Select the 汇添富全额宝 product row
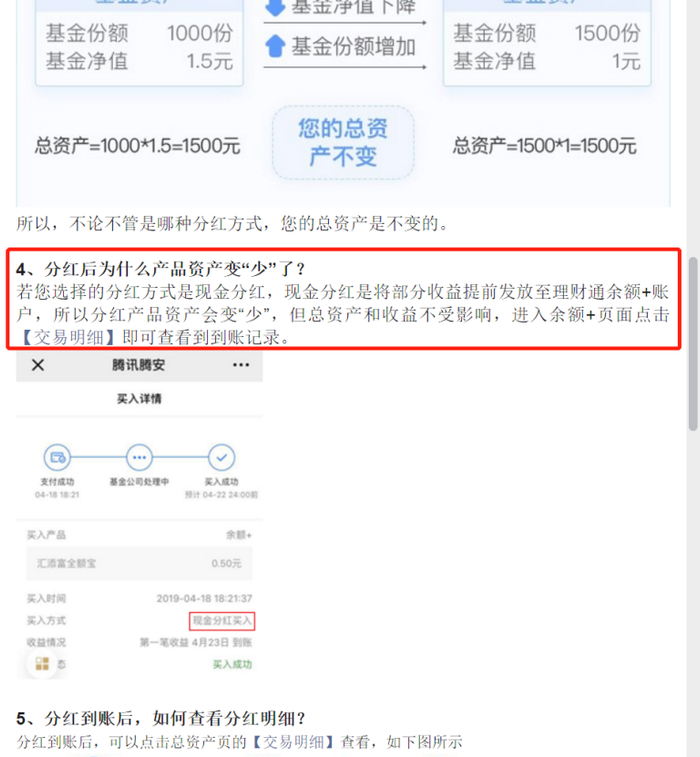The height and width of the screenshot is (757, 700). (x=140, y=563)
